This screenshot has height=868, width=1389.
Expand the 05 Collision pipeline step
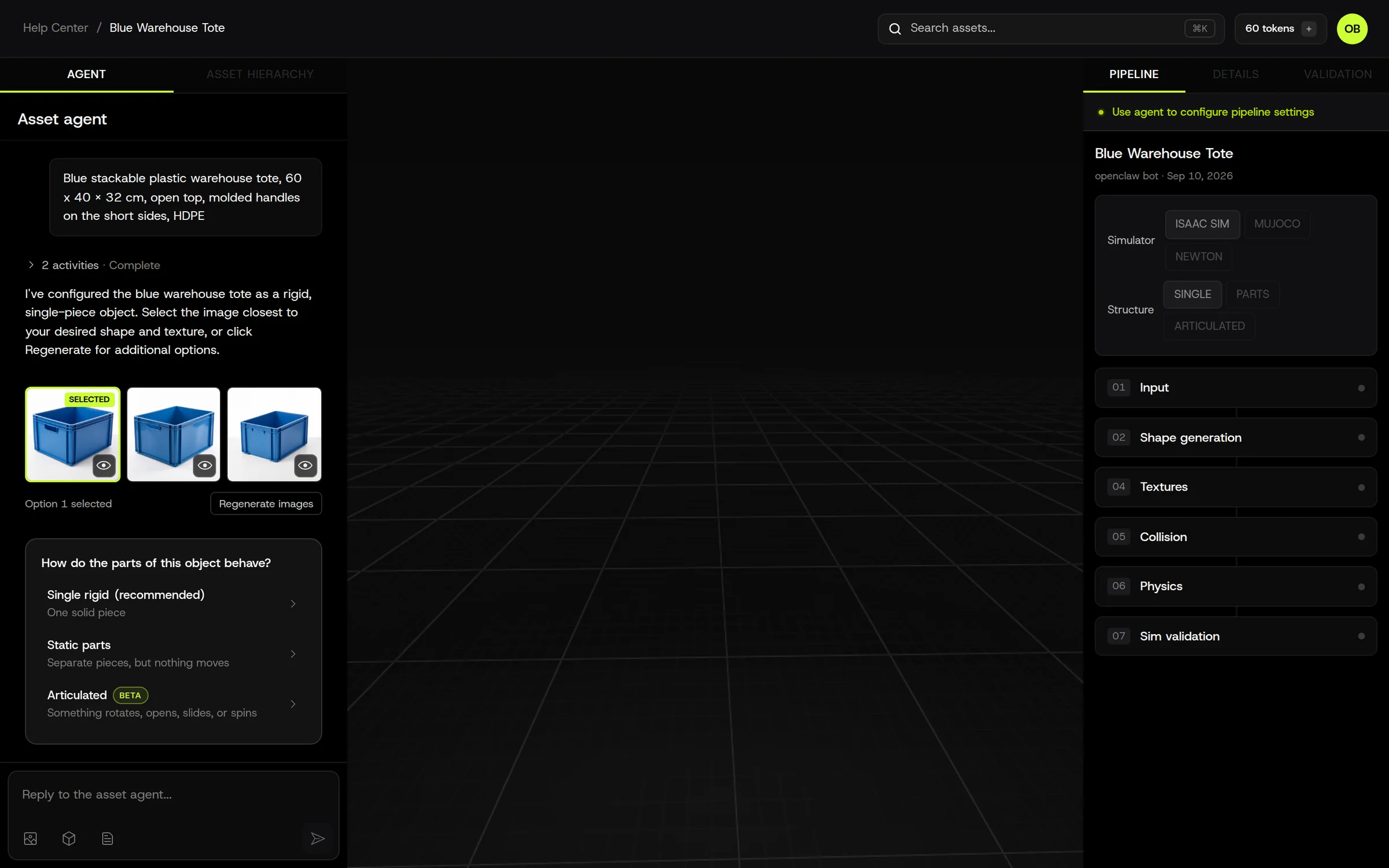click(x=1236, y=537)
